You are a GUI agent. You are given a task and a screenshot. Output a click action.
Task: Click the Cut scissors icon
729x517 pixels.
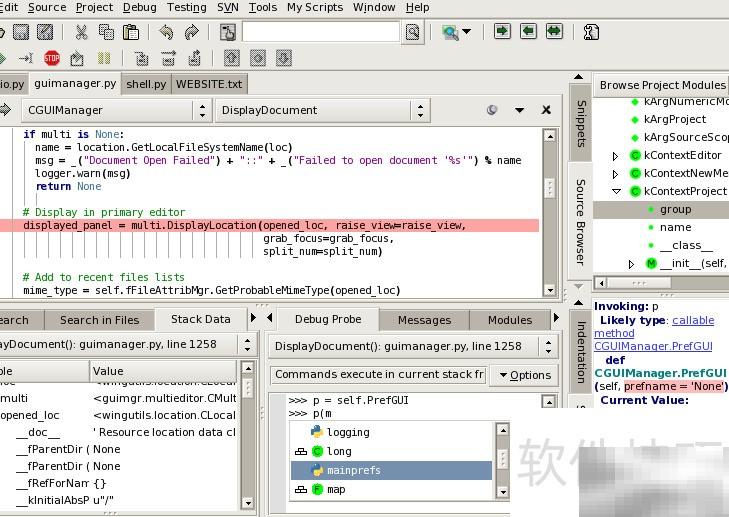pyautogui.click(x=80, y=32)
